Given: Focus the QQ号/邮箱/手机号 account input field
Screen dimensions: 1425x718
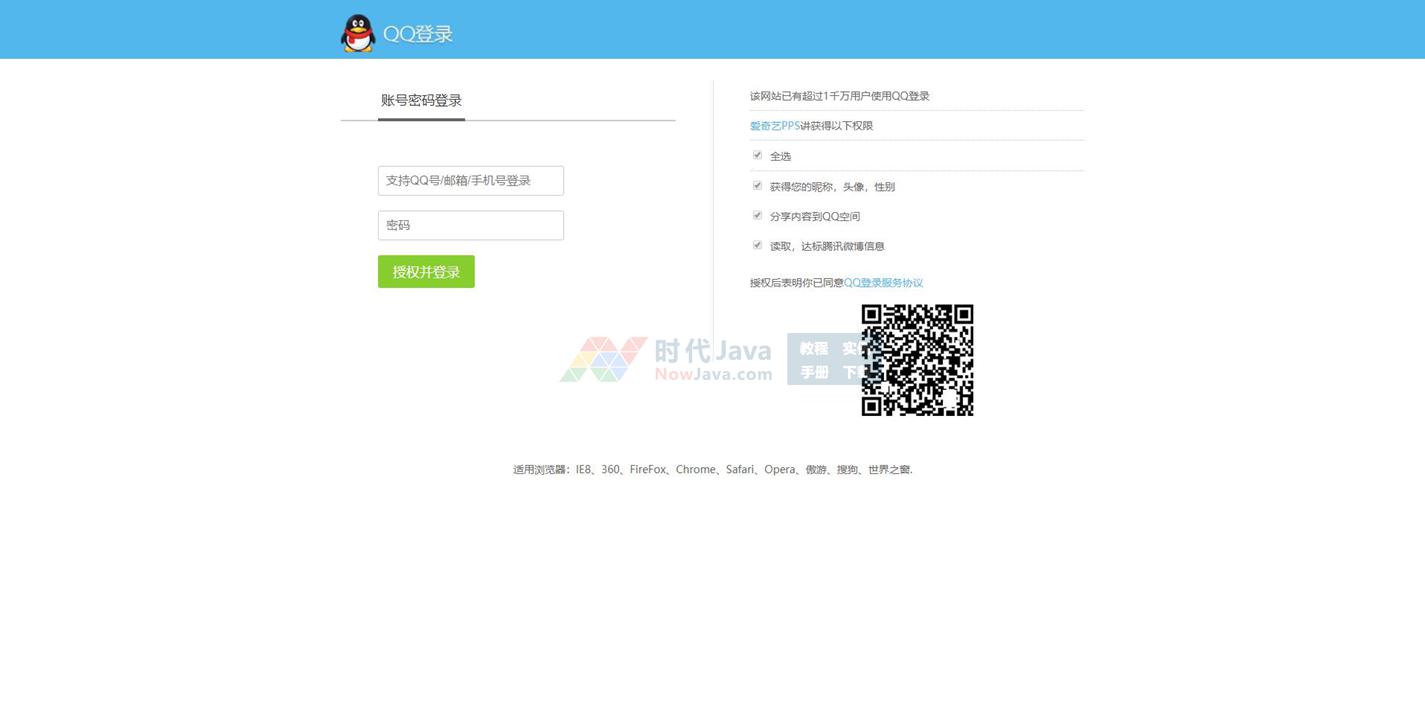Looking at the screenshot, I should point(470,181).
